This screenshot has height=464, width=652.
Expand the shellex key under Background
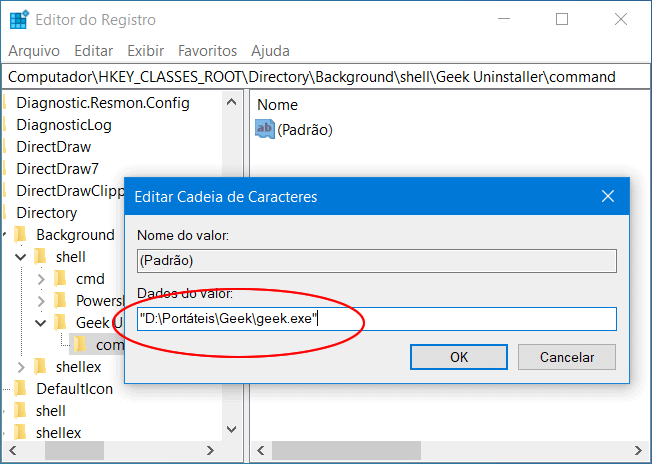pos(22,367)
